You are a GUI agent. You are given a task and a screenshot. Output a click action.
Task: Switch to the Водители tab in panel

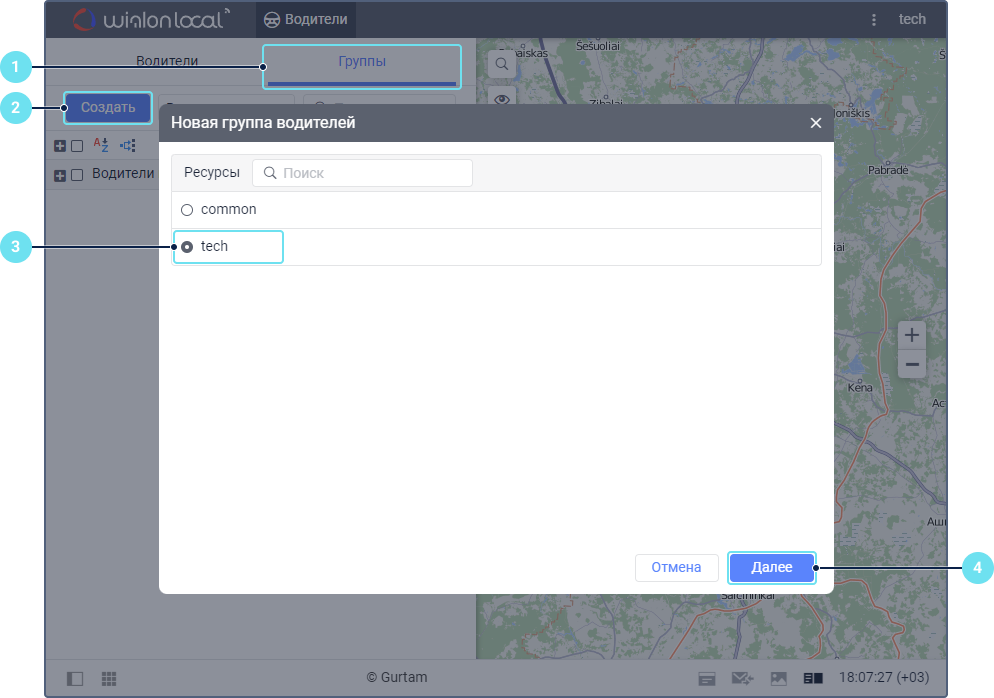(167, 61)
